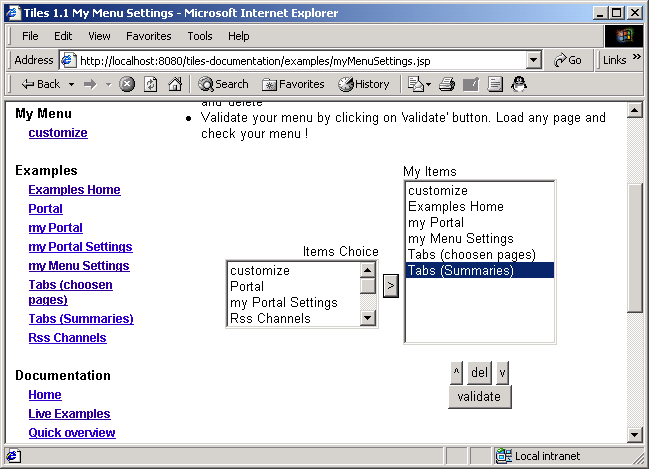Open the History toolbar button
Viewport: 649px width, 469px height.
(363, 84)
